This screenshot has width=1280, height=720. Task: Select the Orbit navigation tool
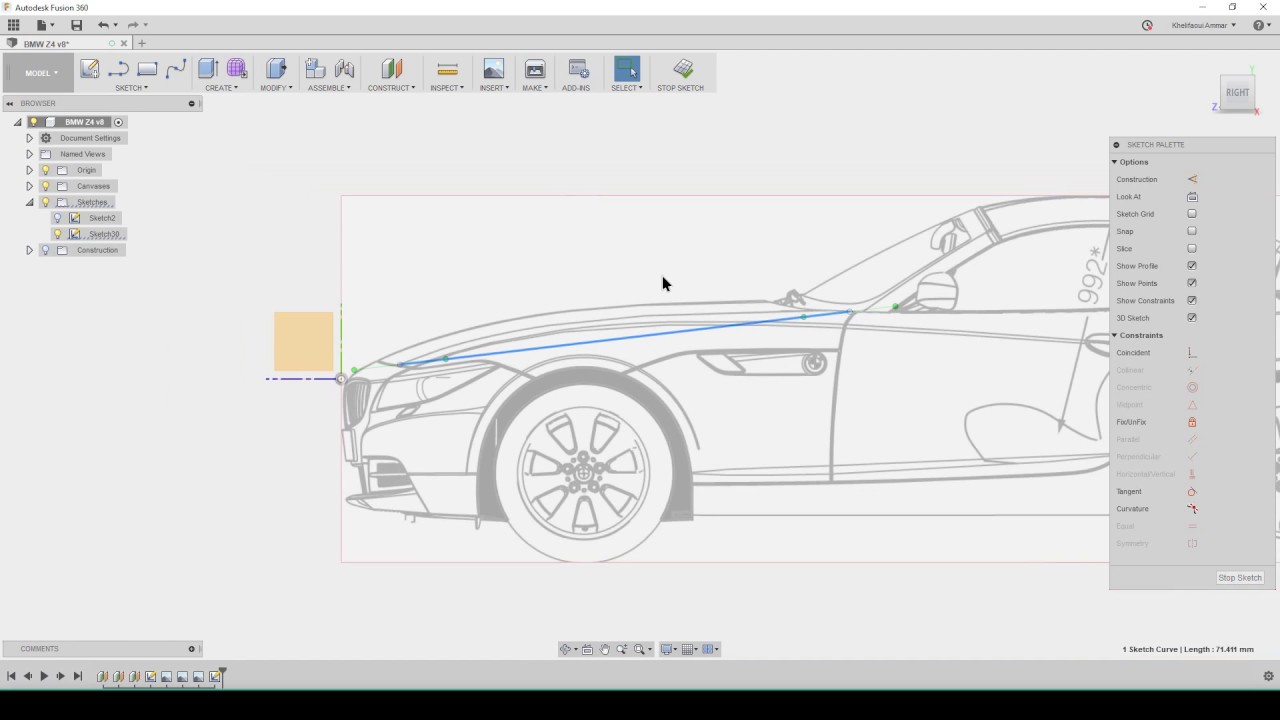pyautogui.click(x=565, y=649)
